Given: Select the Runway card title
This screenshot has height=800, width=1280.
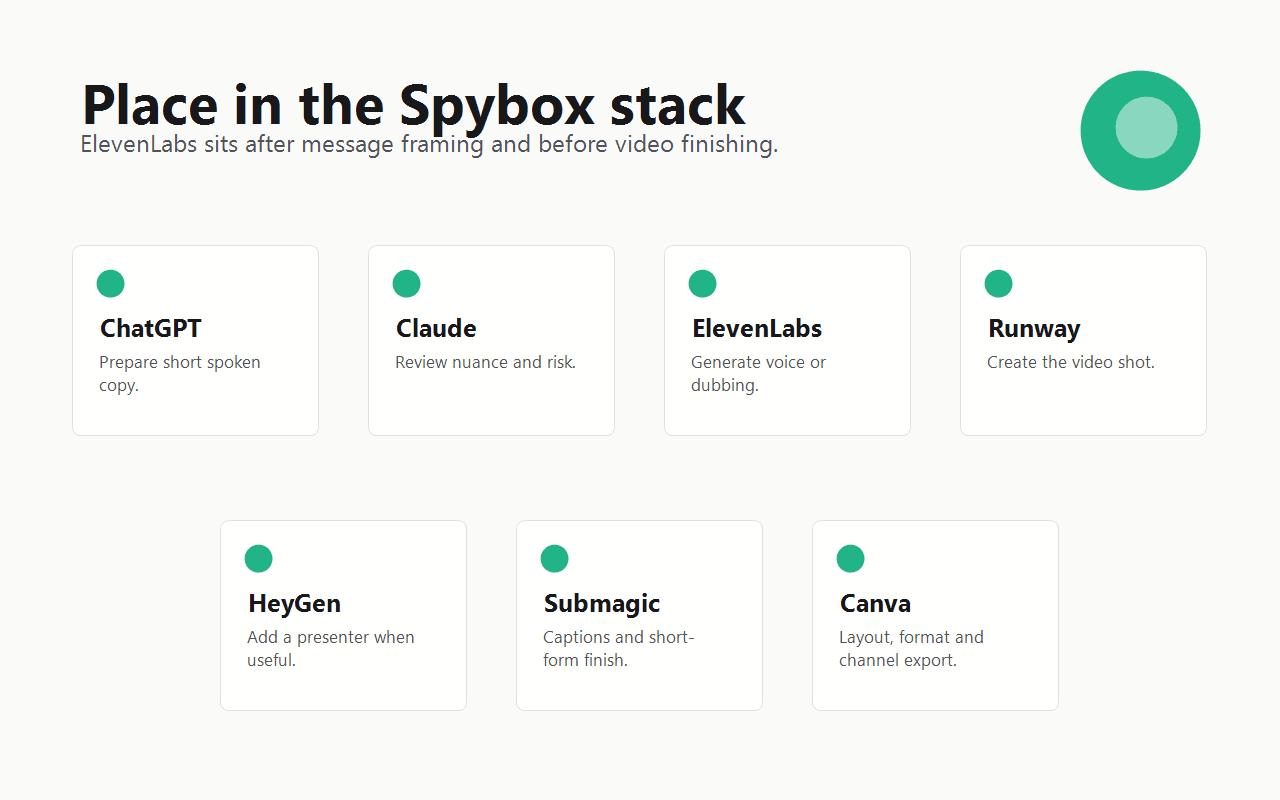Looking at the screenshot, I should click(1034, 329).
